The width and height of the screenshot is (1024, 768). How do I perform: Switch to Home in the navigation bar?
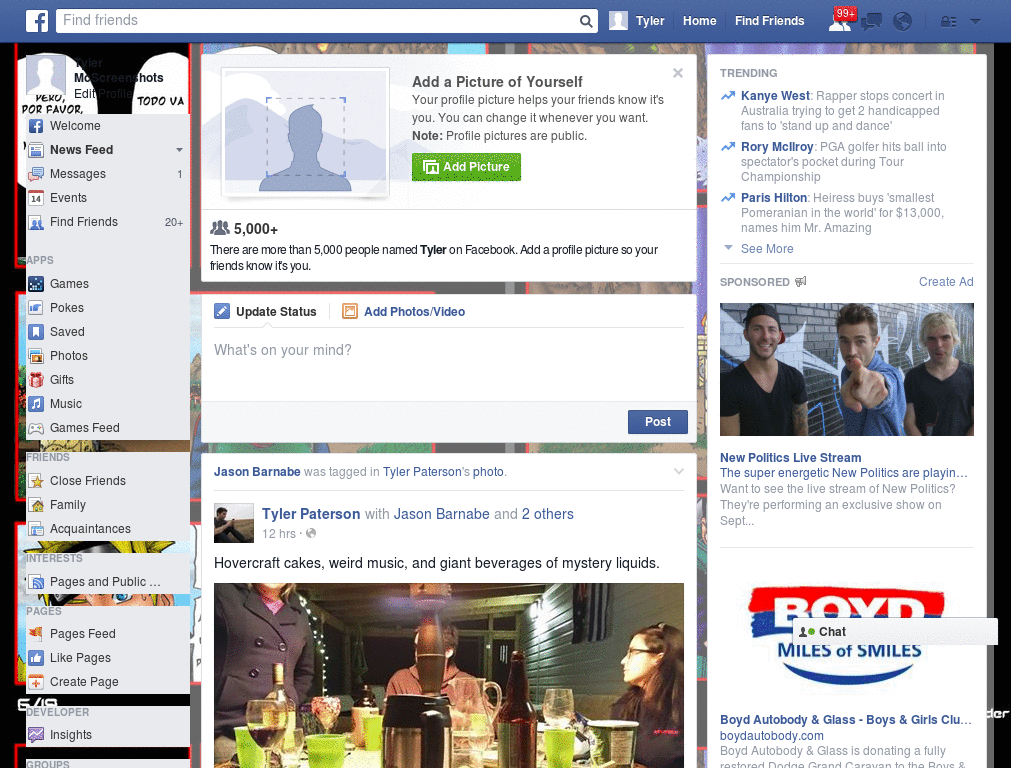coord(699,20)
